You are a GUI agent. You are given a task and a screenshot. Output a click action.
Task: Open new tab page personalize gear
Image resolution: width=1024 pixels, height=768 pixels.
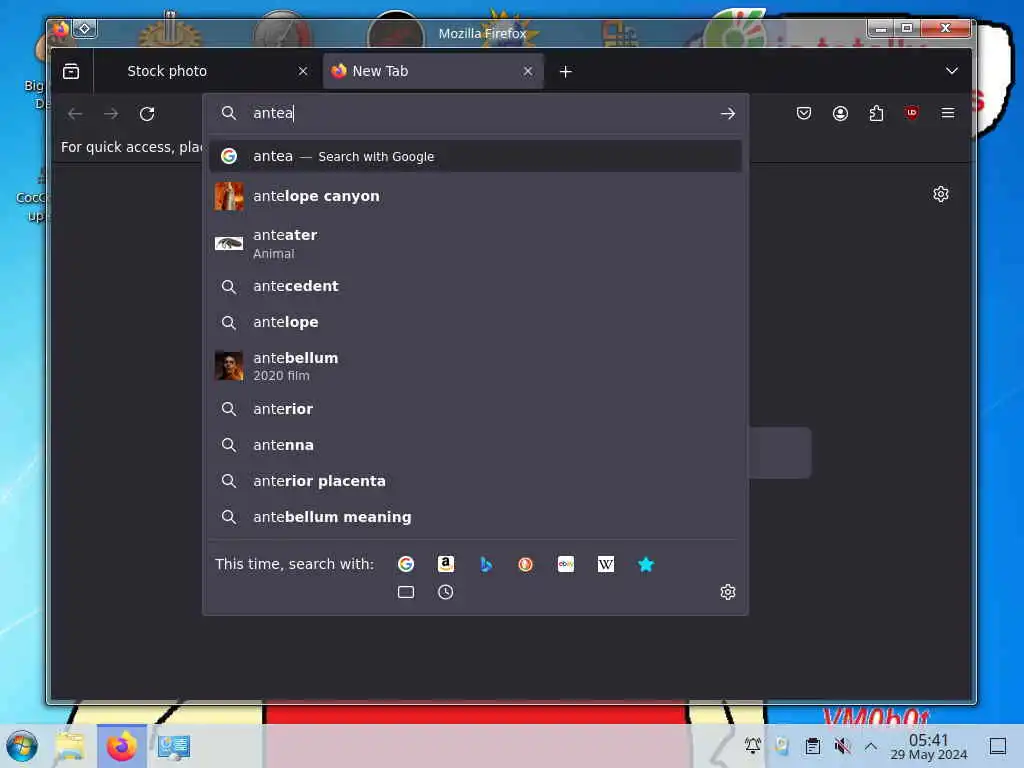[x=940, y=194]
